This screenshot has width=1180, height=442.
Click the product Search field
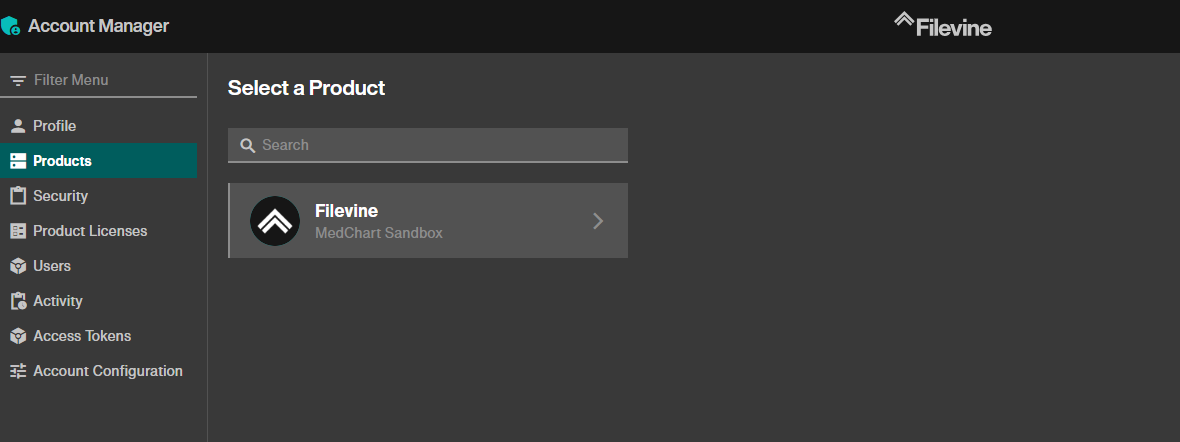coord(427,145)
